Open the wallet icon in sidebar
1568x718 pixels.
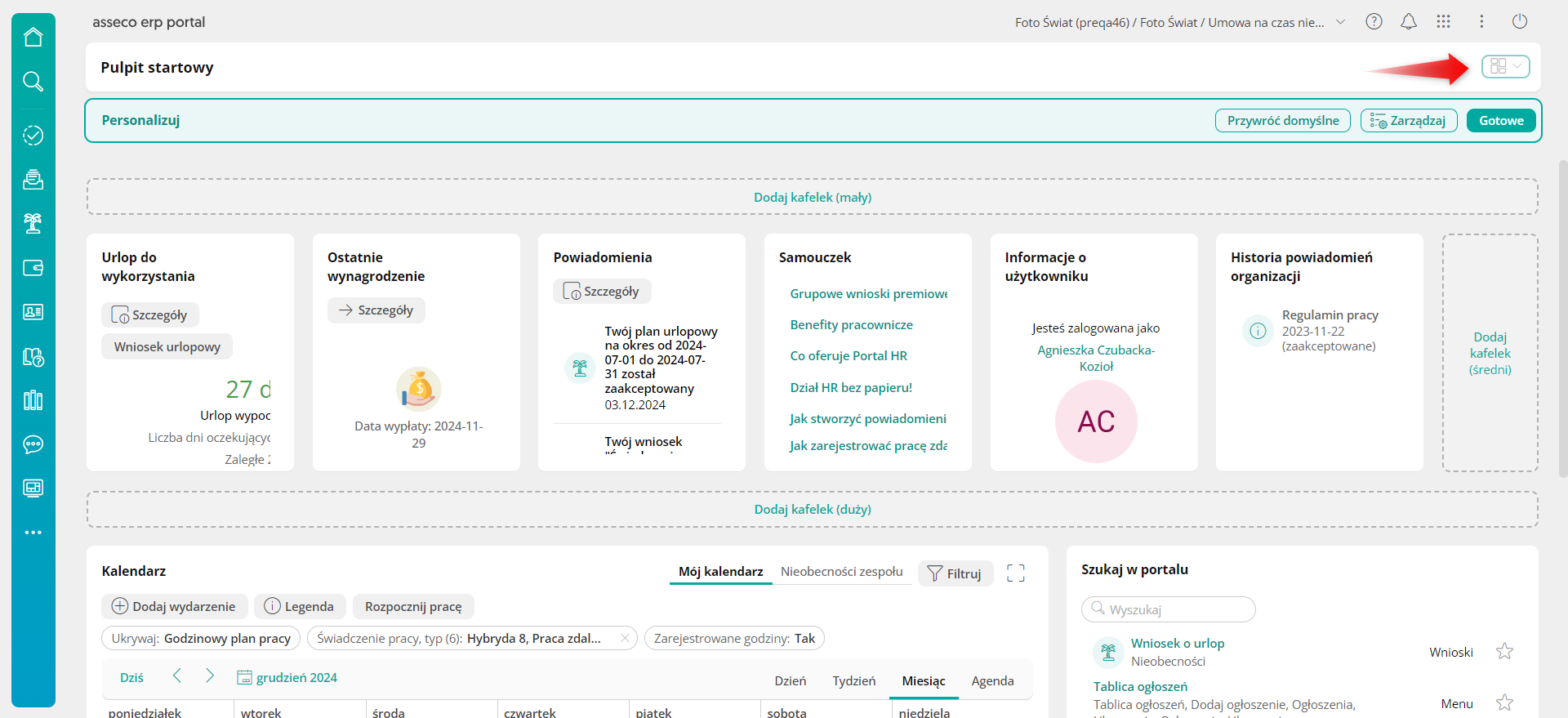[33, 268]
